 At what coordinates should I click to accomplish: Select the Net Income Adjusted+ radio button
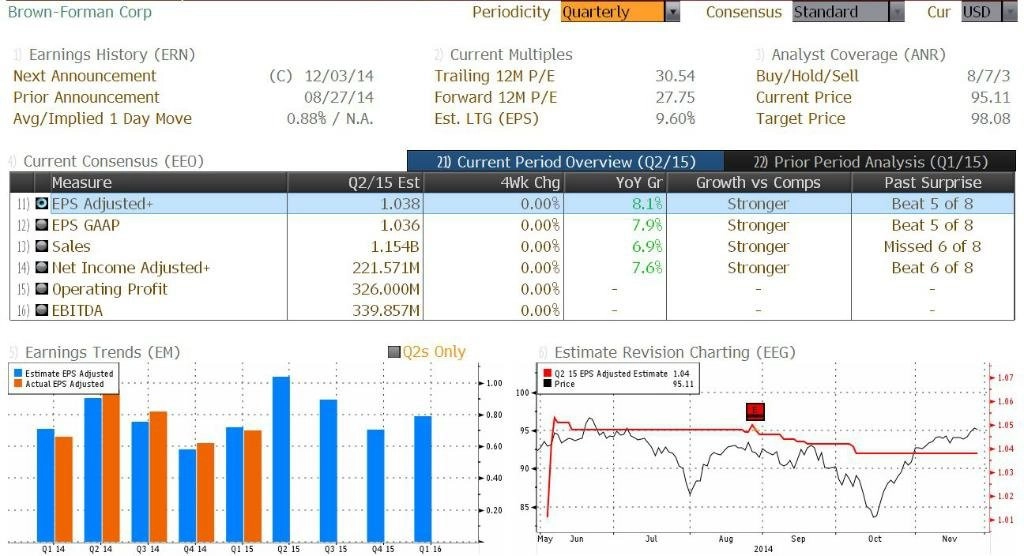point(42,268)
